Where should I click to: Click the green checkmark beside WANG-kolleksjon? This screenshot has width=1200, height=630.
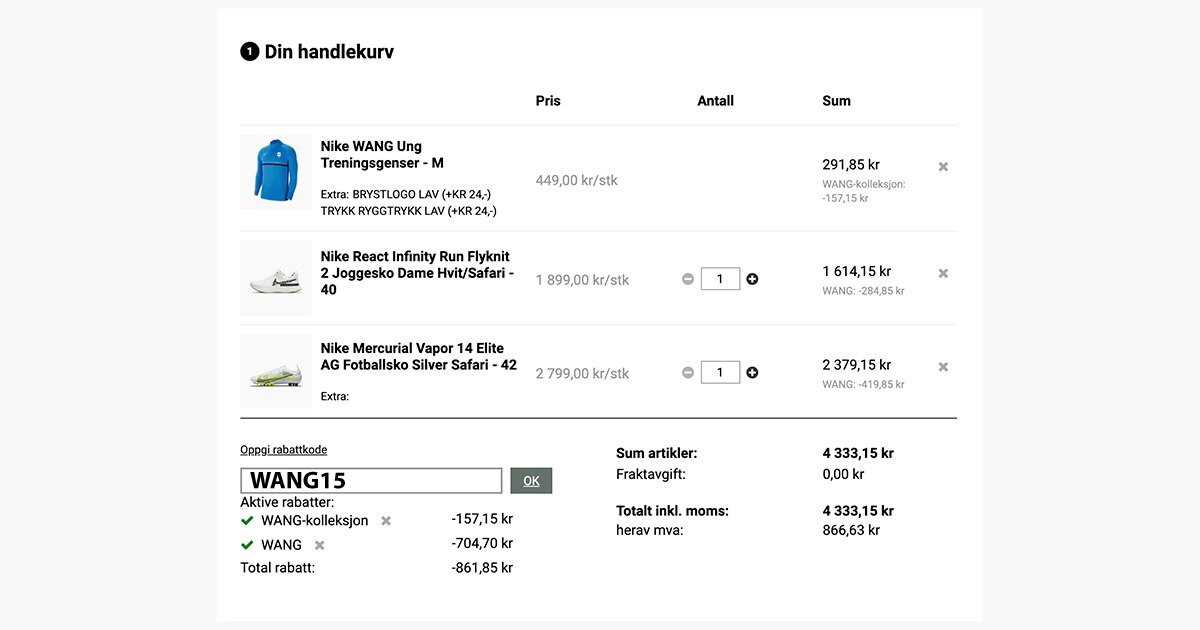coord(247,521)
